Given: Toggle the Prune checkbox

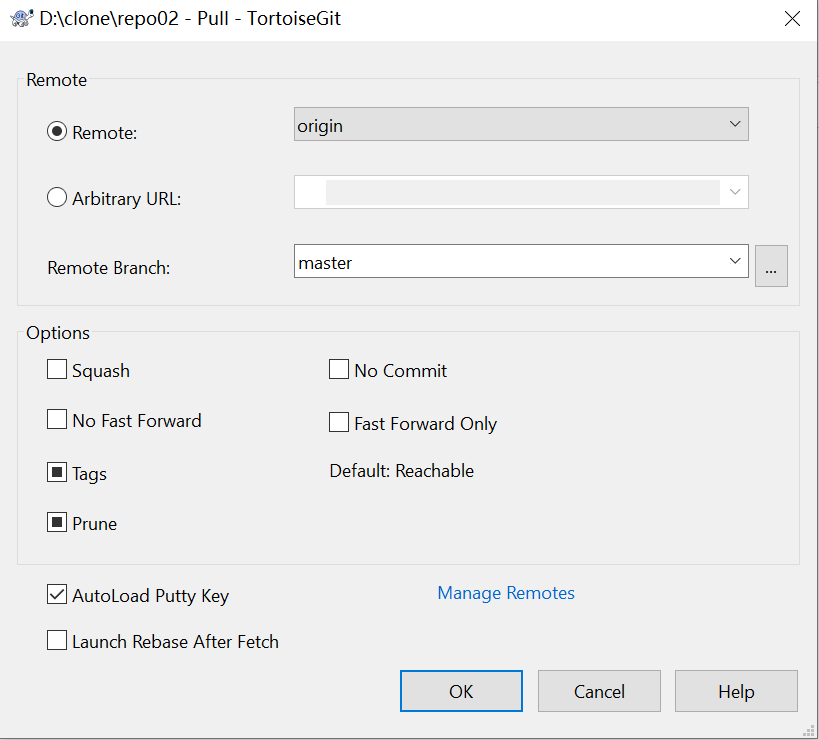Looking at the screenshot, I should click(x=57, y=522).
